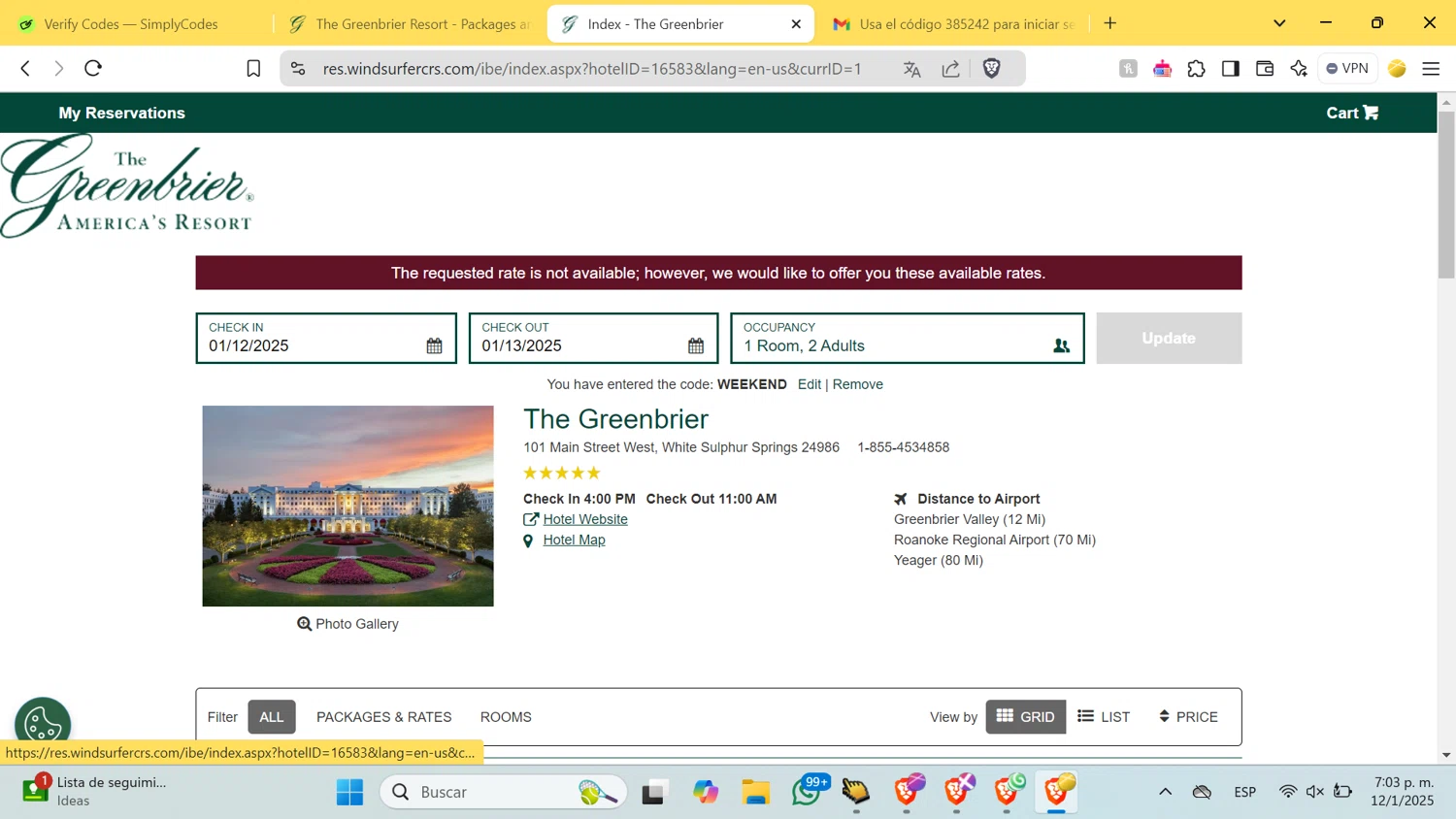
Task: Open the Windows Start menu
Action: (349, 792)
